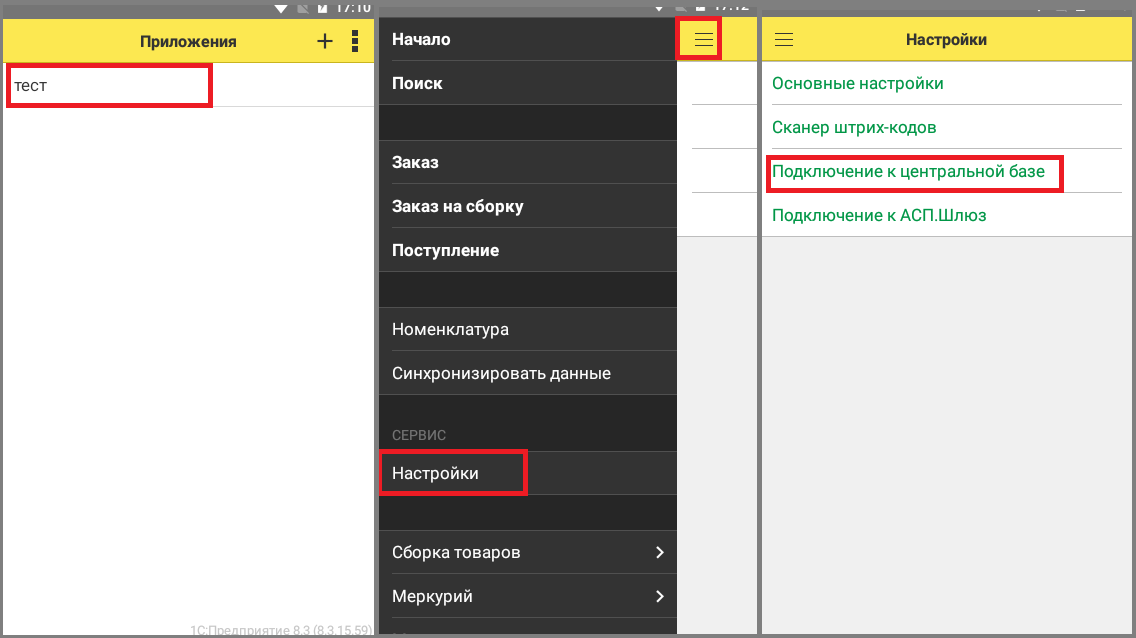This screenshot has width=1136, height=638.
Task: Open Поиск from side menu
Action: pos(527,83)
